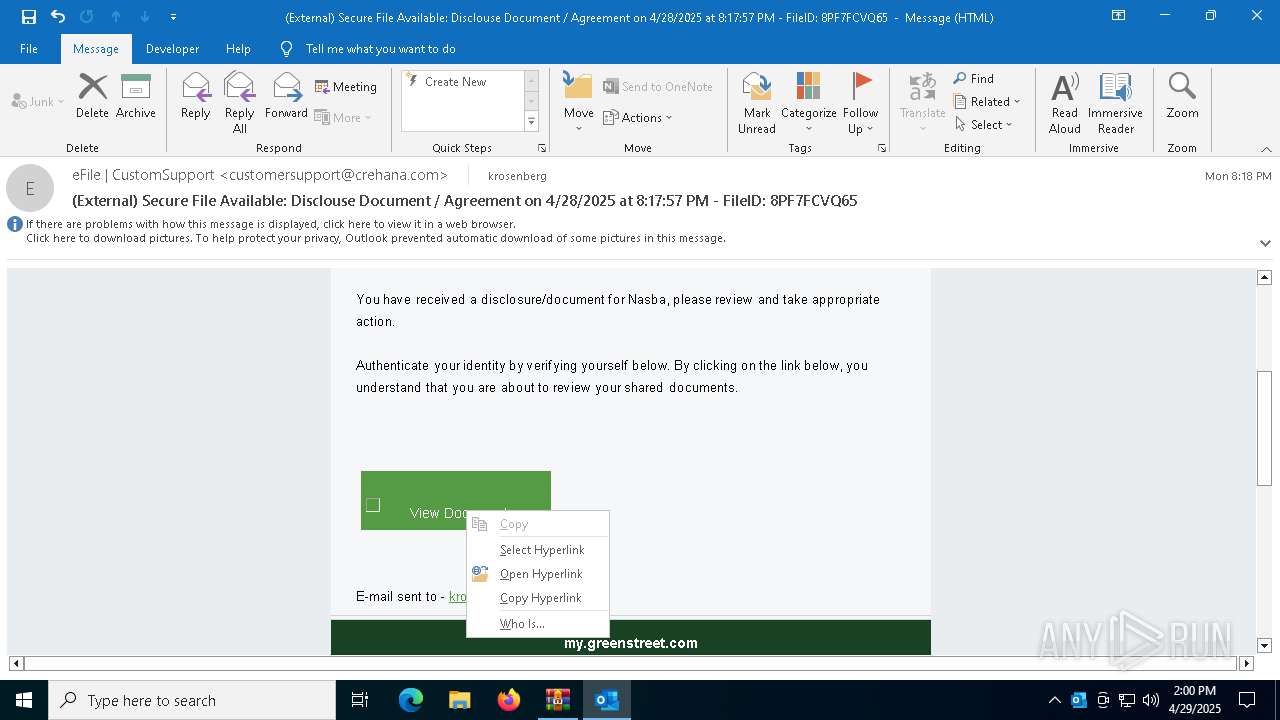Click the view in web browser notice
This screenshot has height=720, width=1280.
[x=271, y=224]
